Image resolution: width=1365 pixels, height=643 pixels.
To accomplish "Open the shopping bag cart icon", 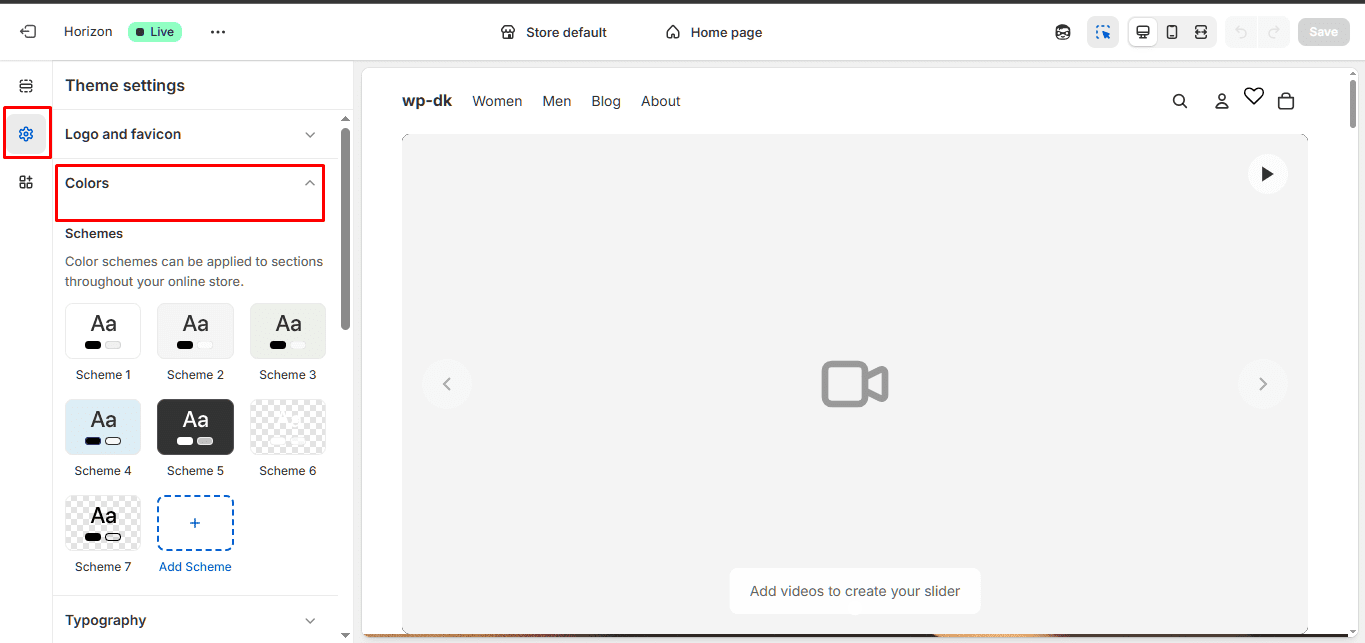I will 1286,101.
